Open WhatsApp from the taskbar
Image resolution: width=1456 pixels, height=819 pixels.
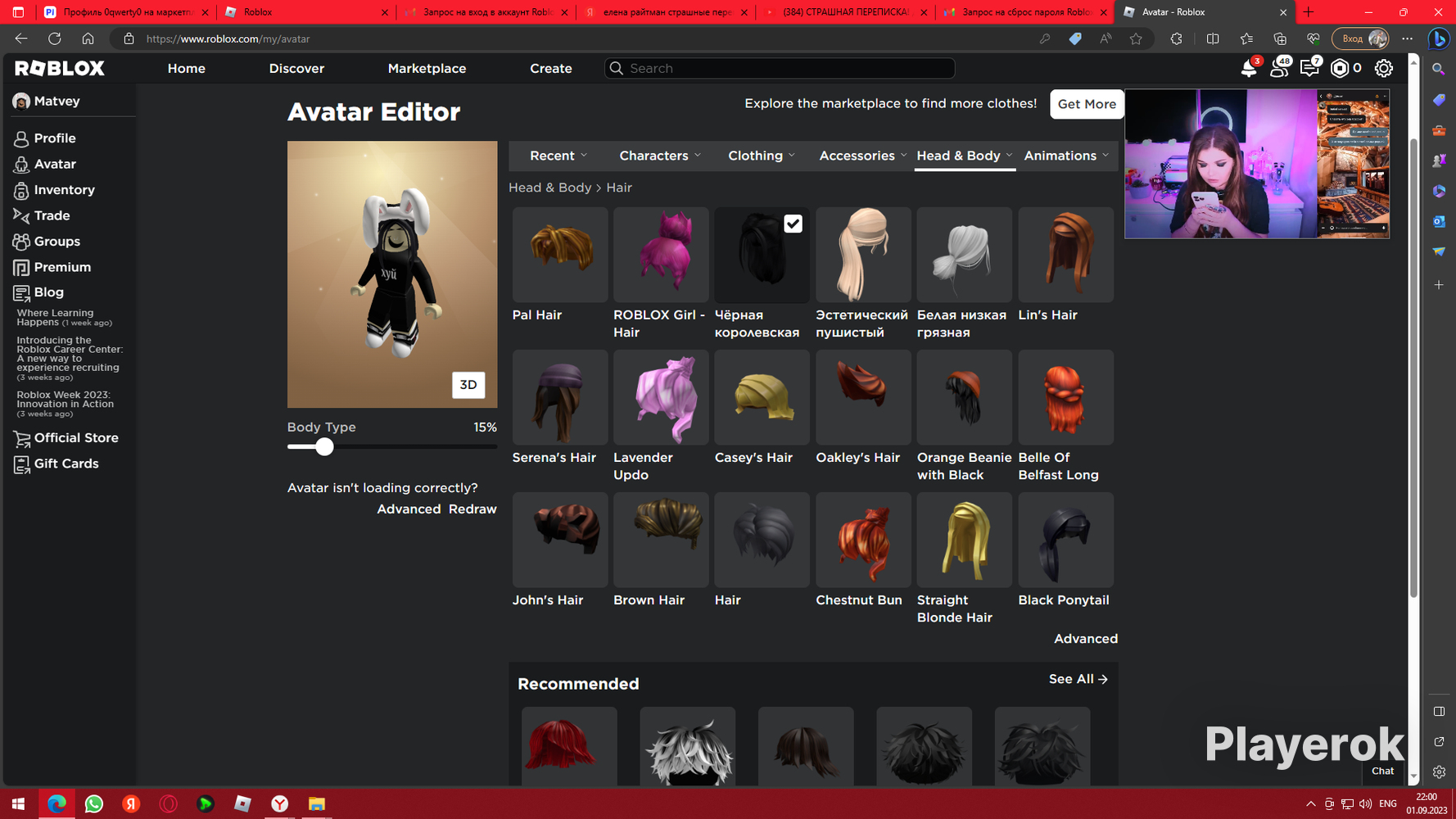tap(94, 804)
